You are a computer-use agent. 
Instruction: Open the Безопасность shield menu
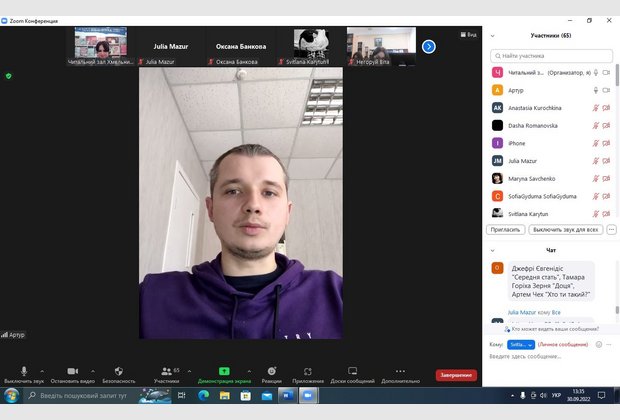pos(119,375)
